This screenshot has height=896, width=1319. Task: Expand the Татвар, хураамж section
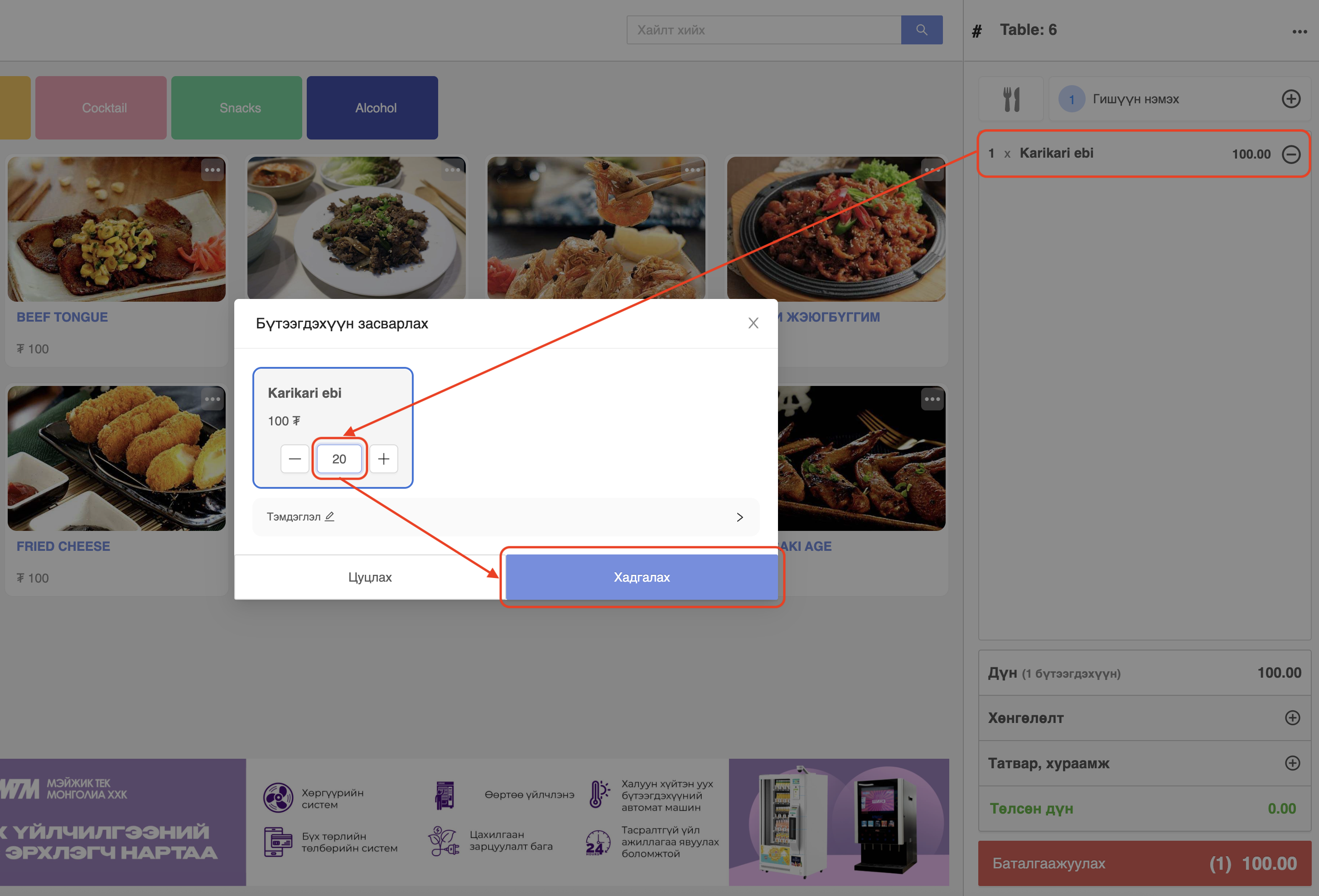1292,763
